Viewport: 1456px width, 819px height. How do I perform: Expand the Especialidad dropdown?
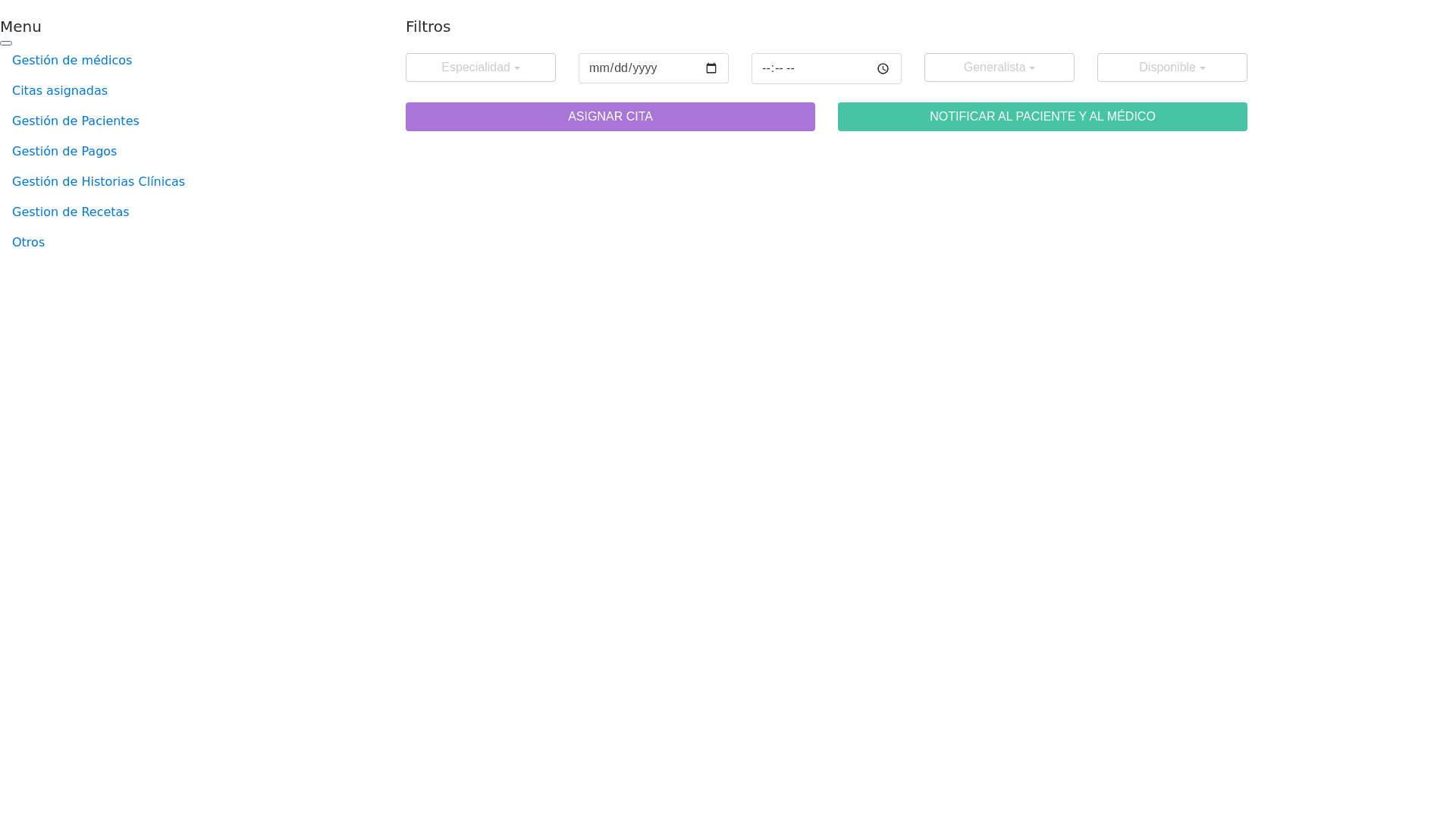coord(480,67)
